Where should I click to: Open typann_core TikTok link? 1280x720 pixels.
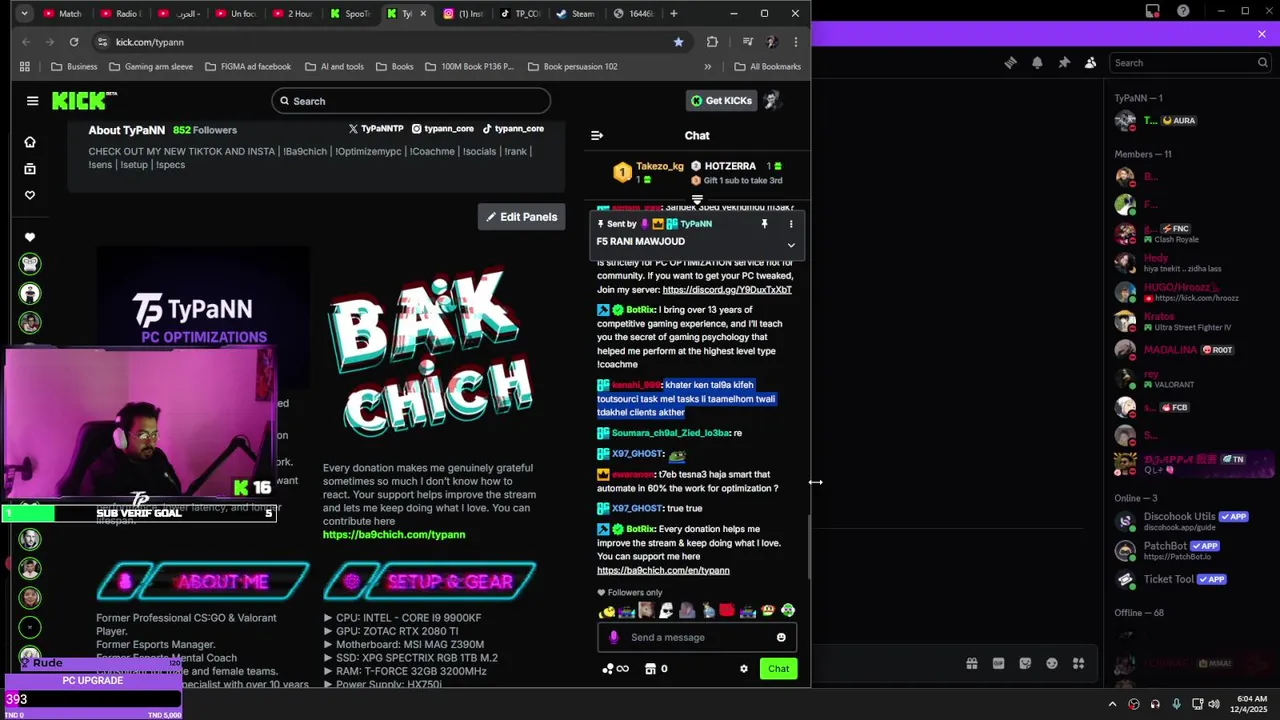coord(513,129)
